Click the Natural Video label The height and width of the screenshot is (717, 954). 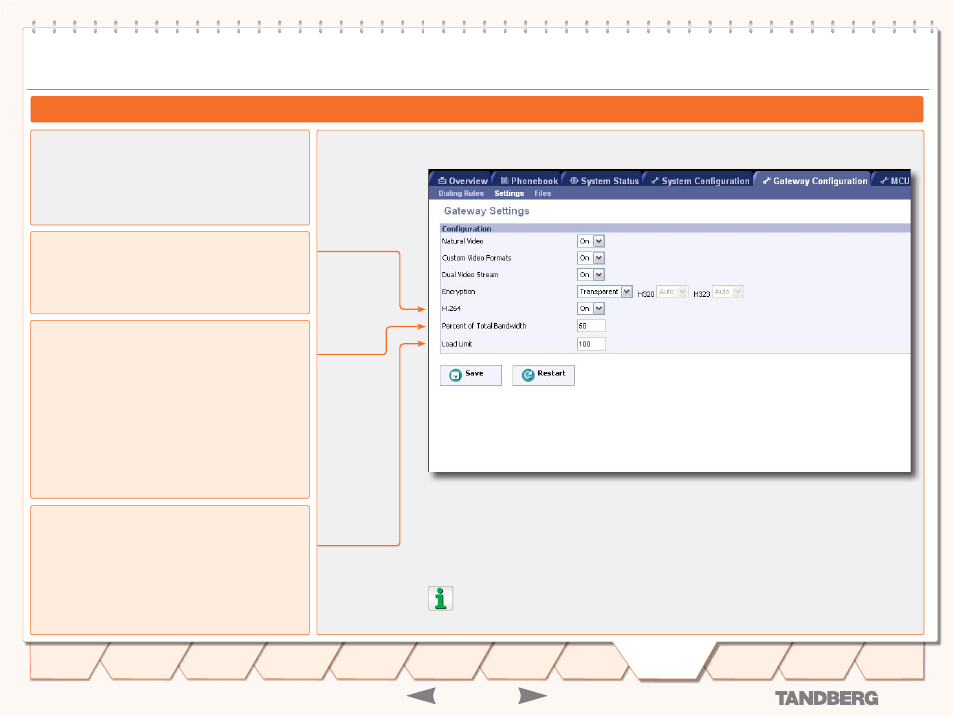point(462,242)
